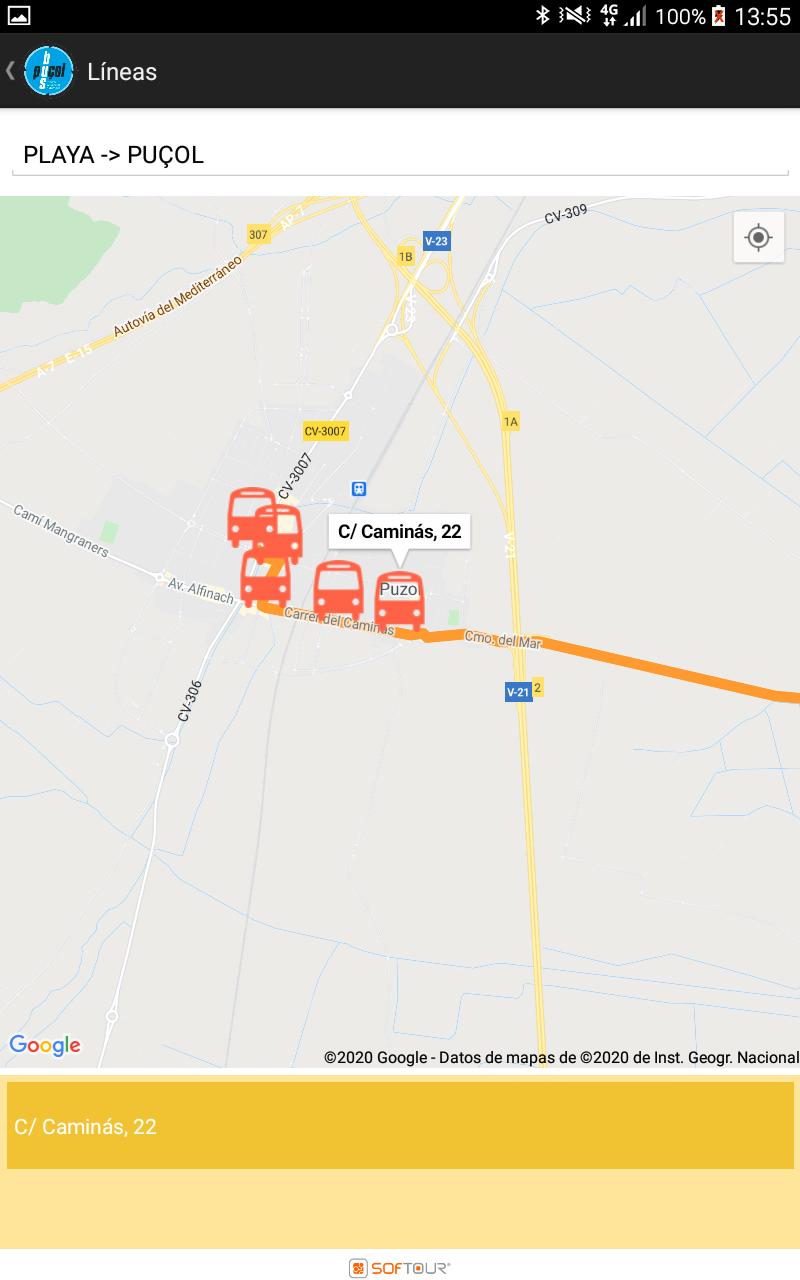The image size is (800, 1280).
Task: Open the PLAYA -> PUÇOL line dropdown
Action: pos(400,155)
